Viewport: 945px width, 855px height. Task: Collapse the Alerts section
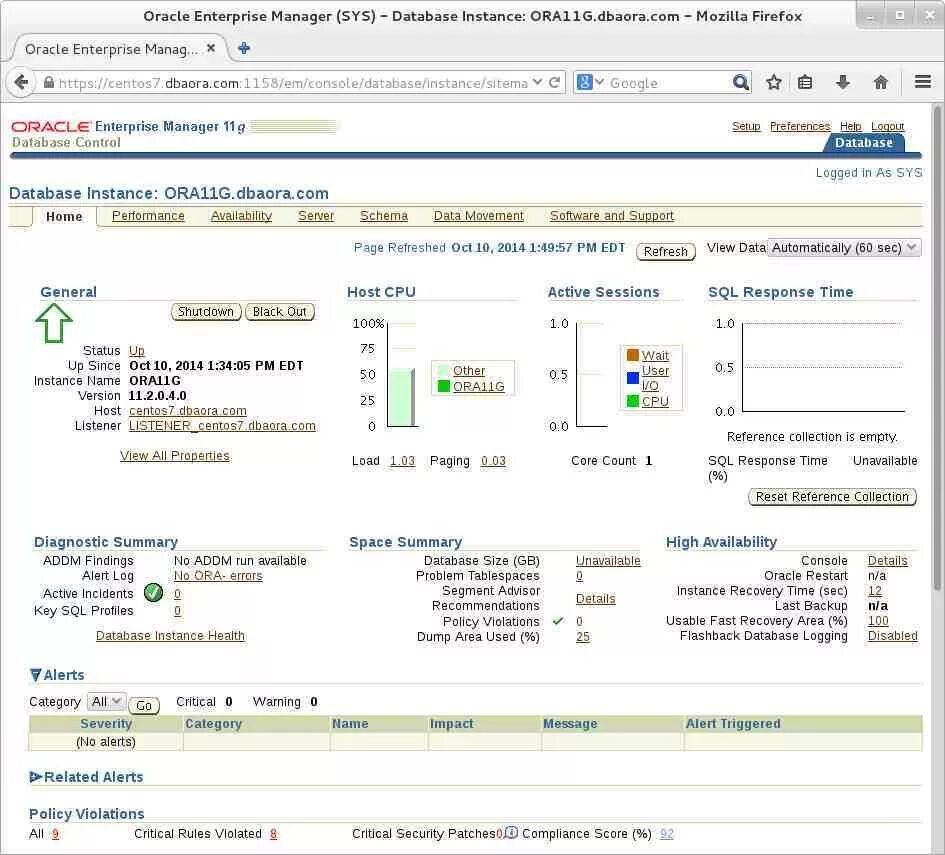tap(36, 675)
